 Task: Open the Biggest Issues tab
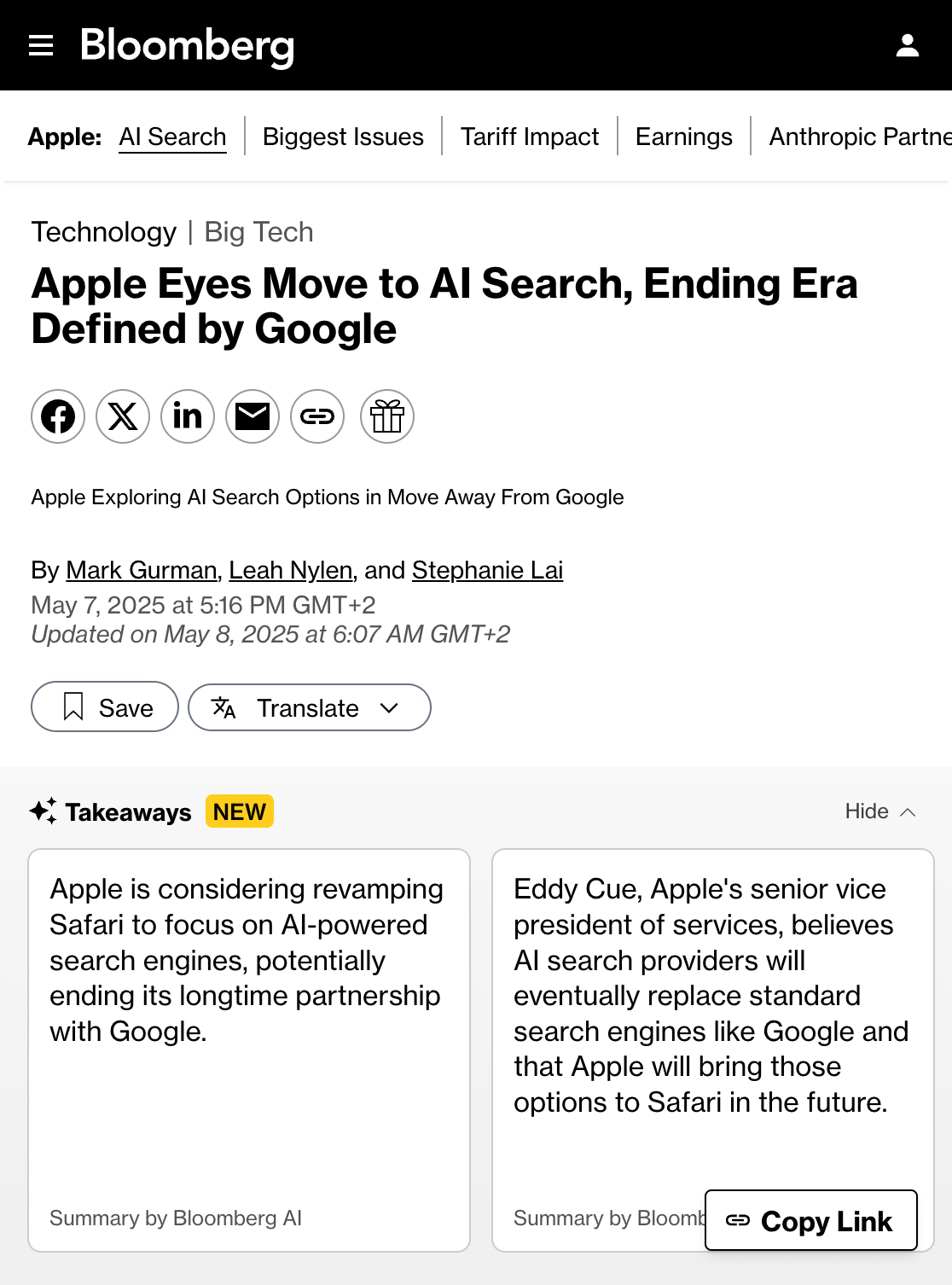click(343, 137)
